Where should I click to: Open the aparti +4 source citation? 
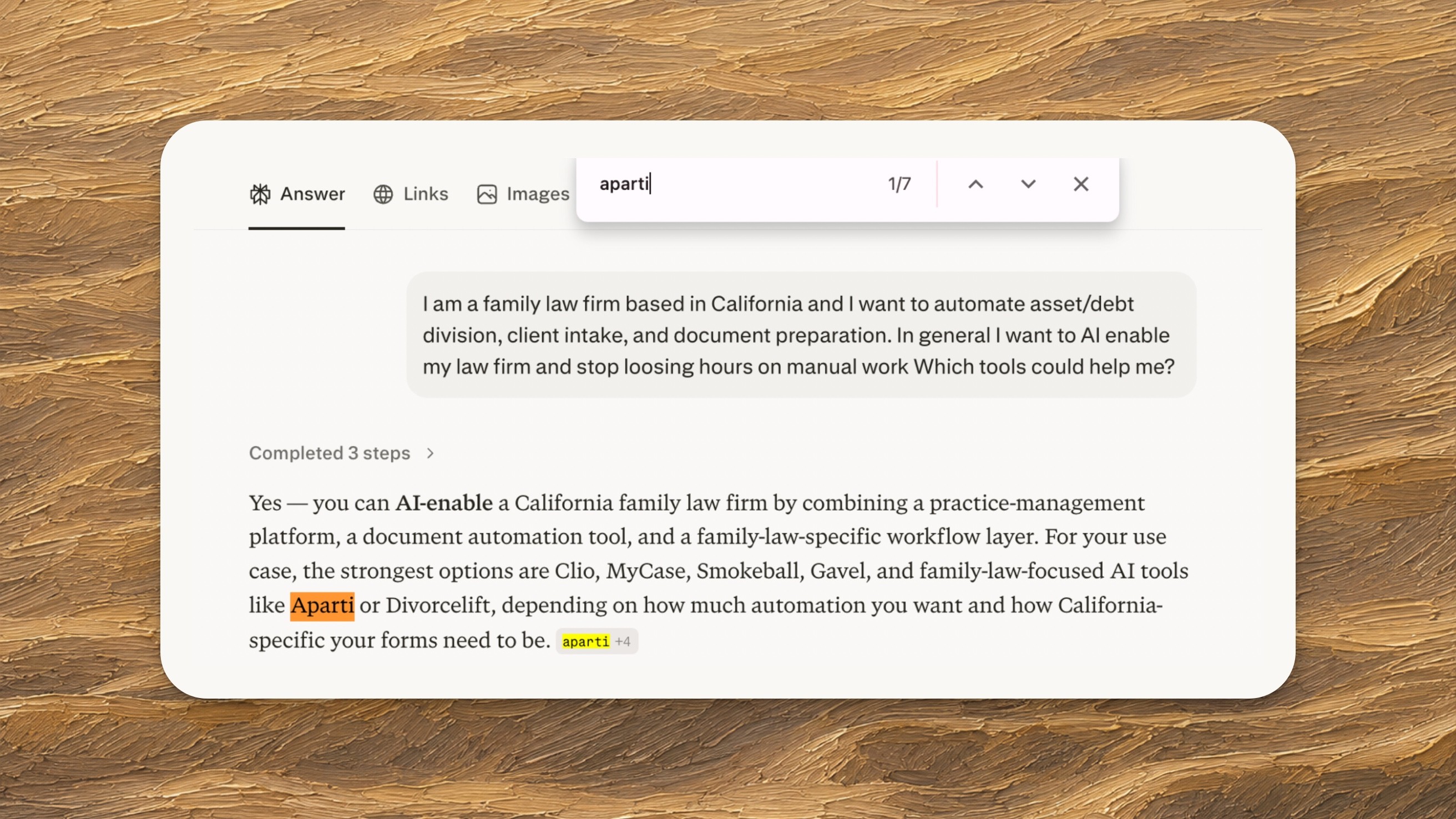tap(597, 641)
